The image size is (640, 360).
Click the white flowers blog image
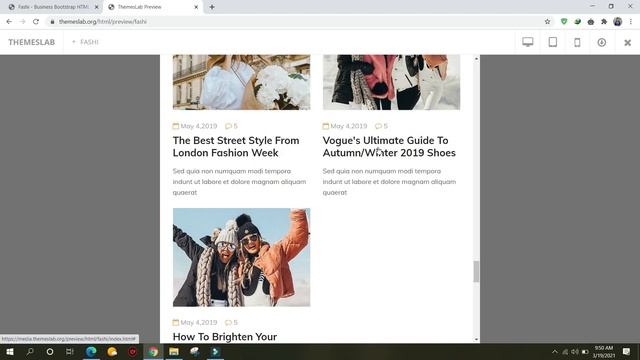click(x=241, y=82)
